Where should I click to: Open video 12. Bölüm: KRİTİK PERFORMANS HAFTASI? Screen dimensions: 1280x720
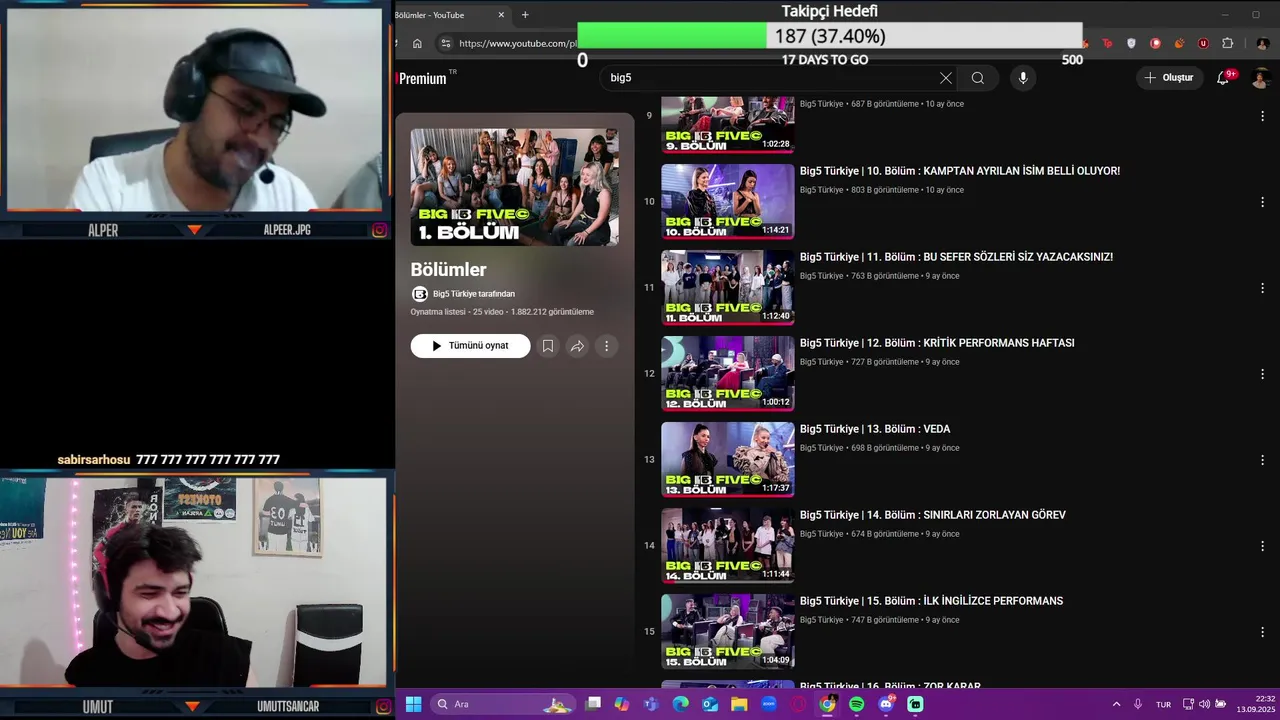[937, 343]
